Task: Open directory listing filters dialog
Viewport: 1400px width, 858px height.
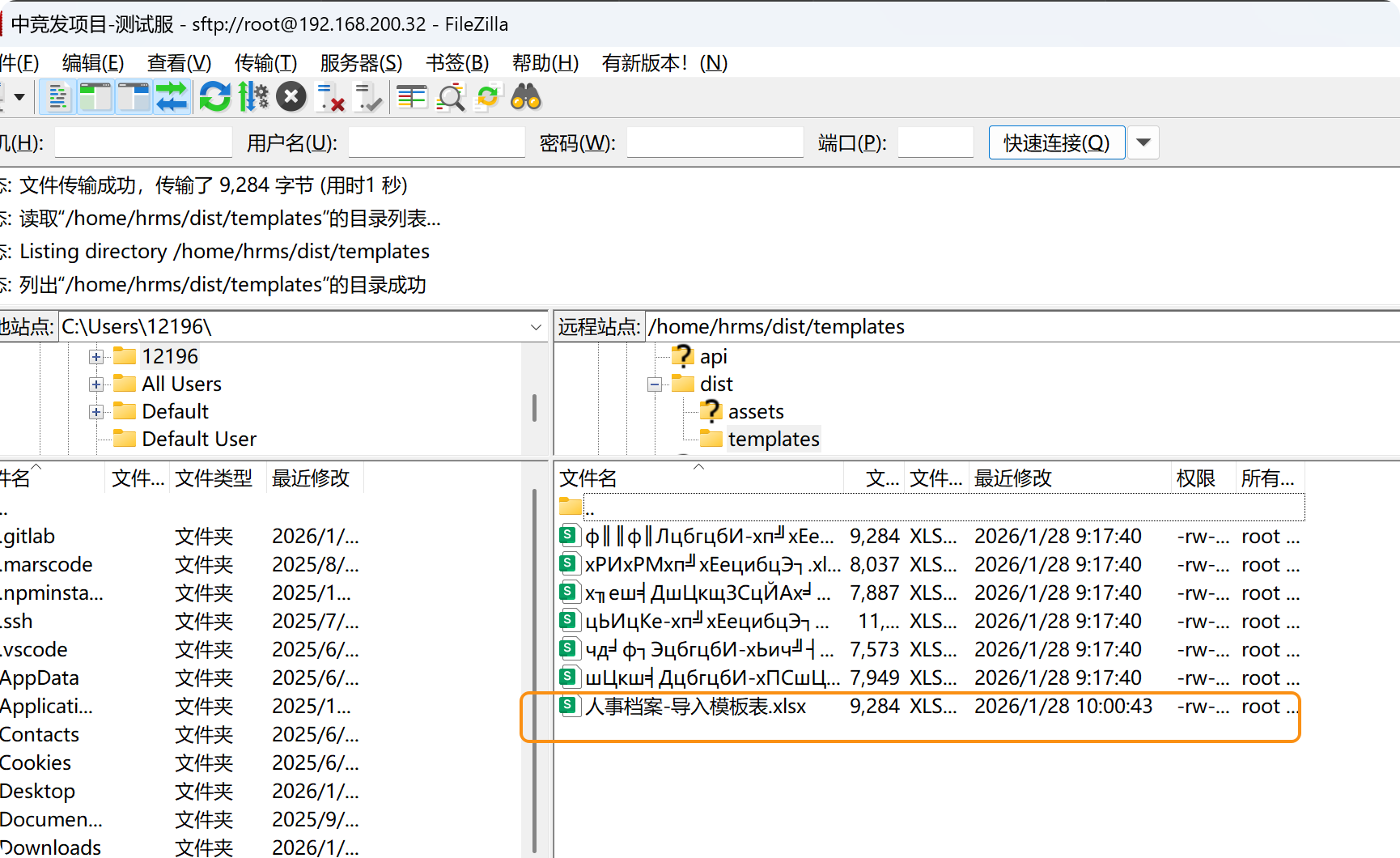Action: tap(412, 98)
